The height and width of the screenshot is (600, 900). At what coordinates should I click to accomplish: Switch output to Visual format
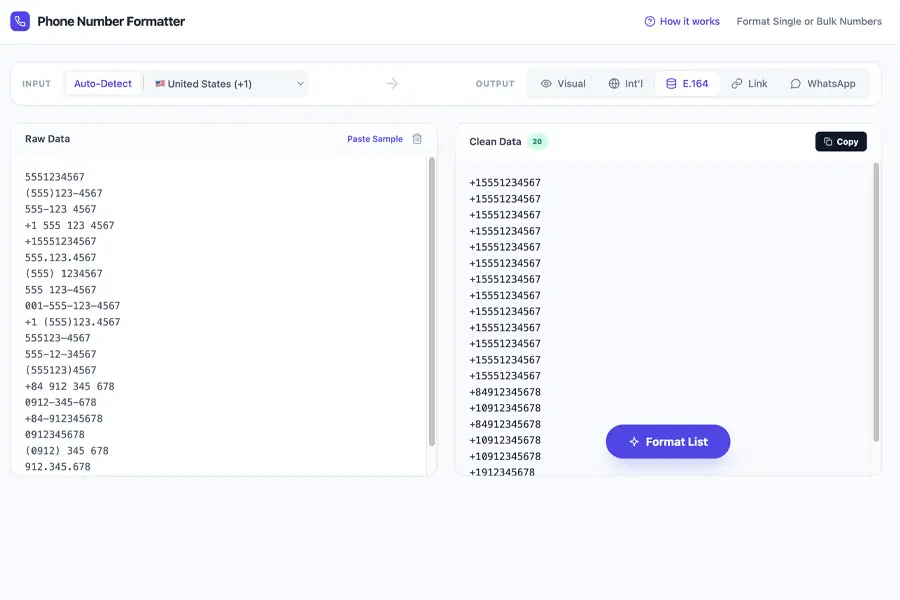(x=563, y=84)
